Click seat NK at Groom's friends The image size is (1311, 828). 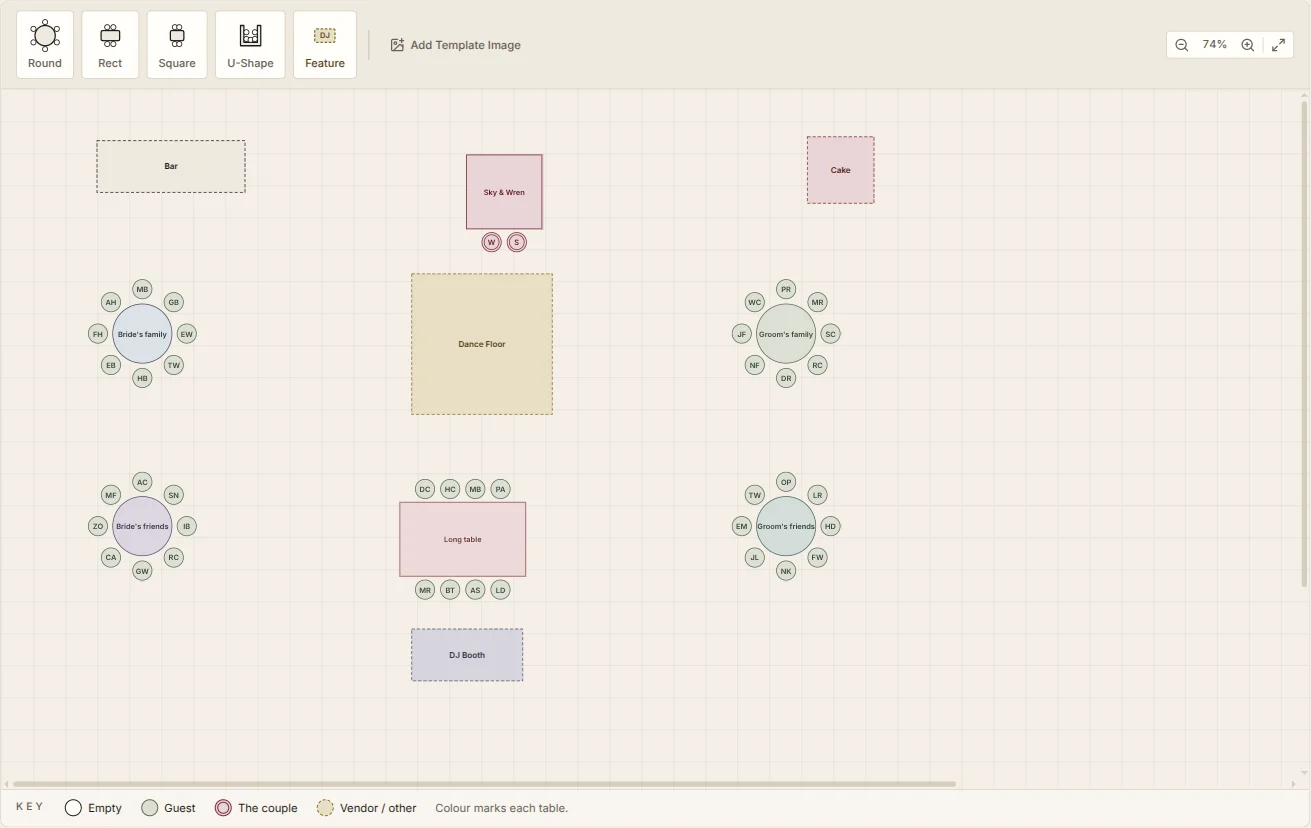pos(786,571)
